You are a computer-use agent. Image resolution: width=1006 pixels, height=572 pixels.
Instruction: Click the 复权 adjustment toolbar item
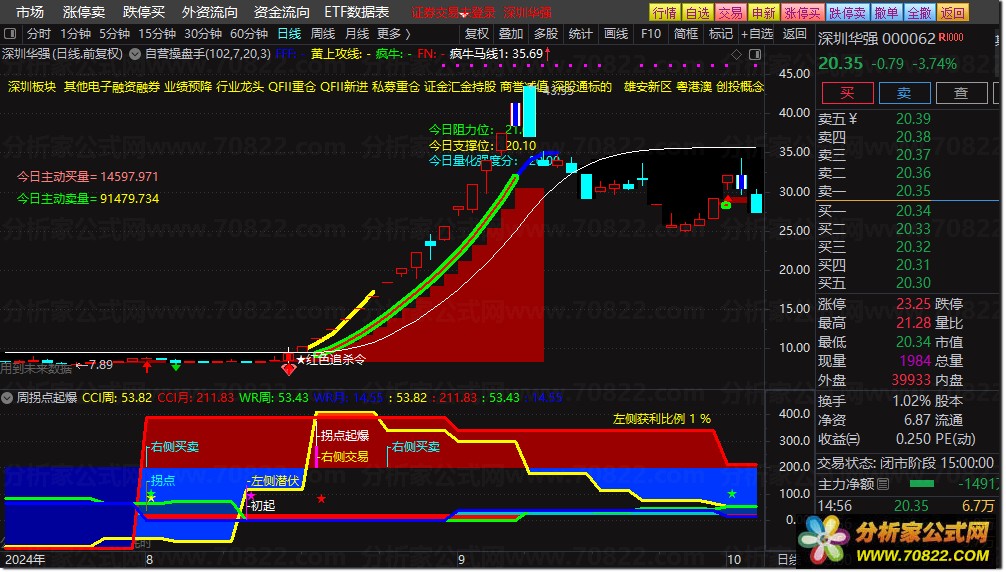477,33
